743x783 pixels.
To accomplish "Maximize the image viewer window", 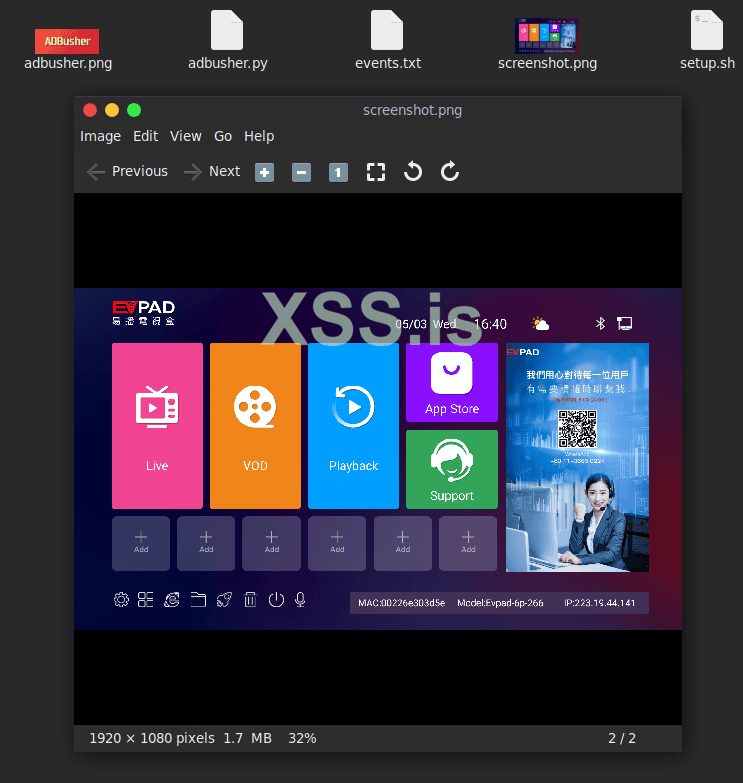I will click(134, 110).
